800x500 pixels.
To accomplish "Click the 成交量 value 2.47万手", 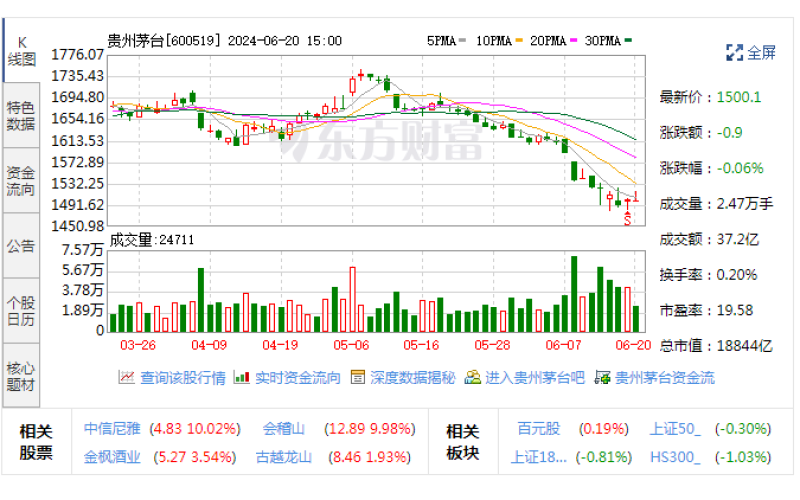I will pos(745,204).
